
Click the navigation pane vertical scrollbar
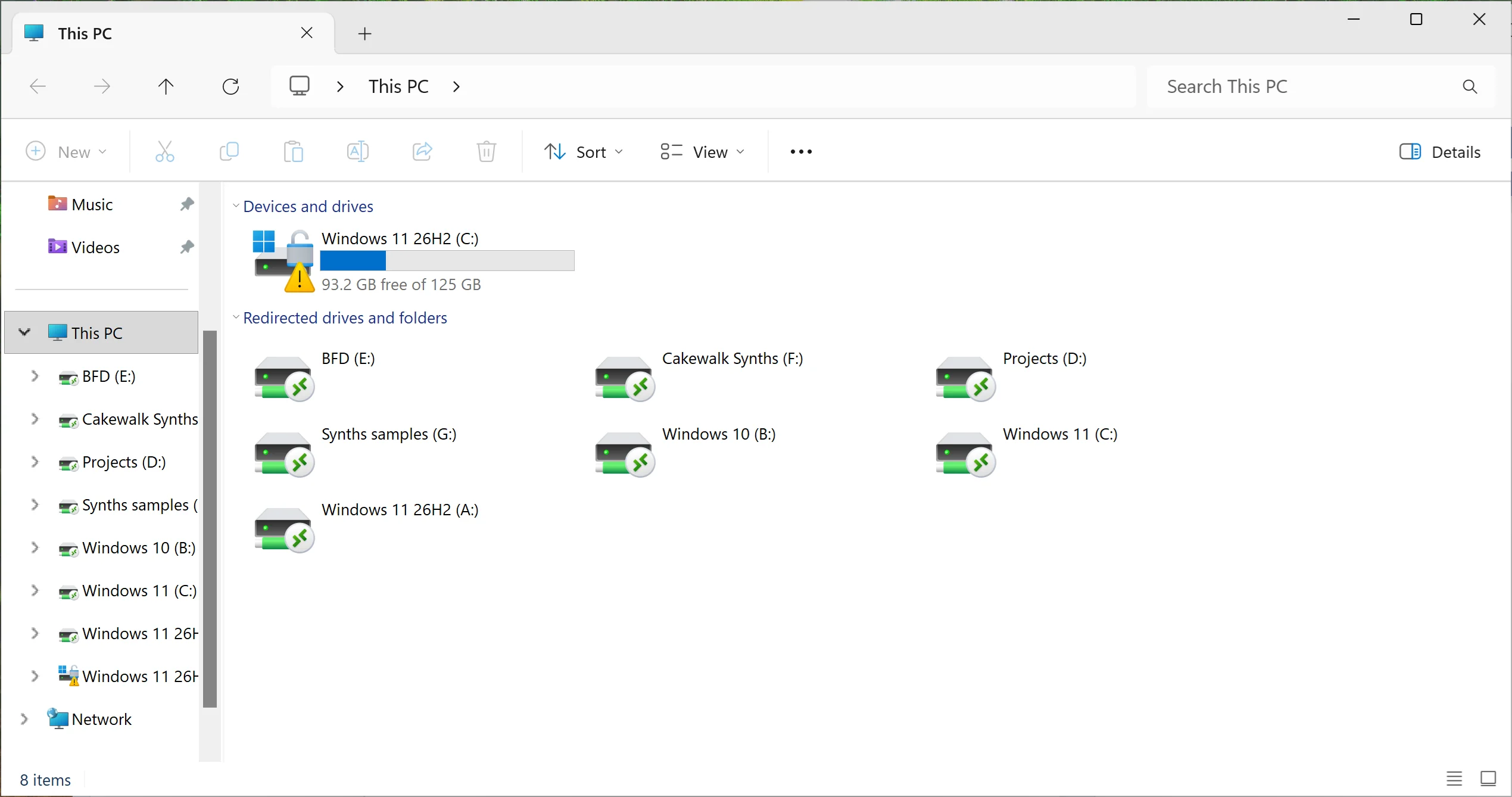click(x=210, y=518)
